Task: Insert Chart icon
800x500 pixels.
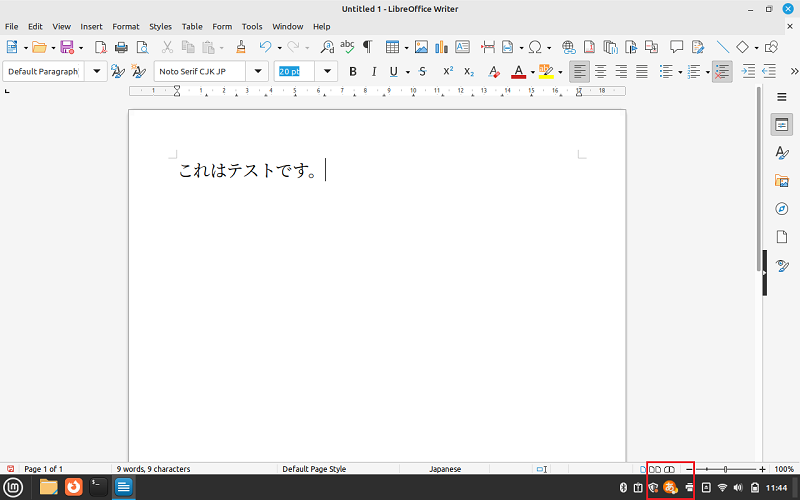Action: [x=441, y=47]
